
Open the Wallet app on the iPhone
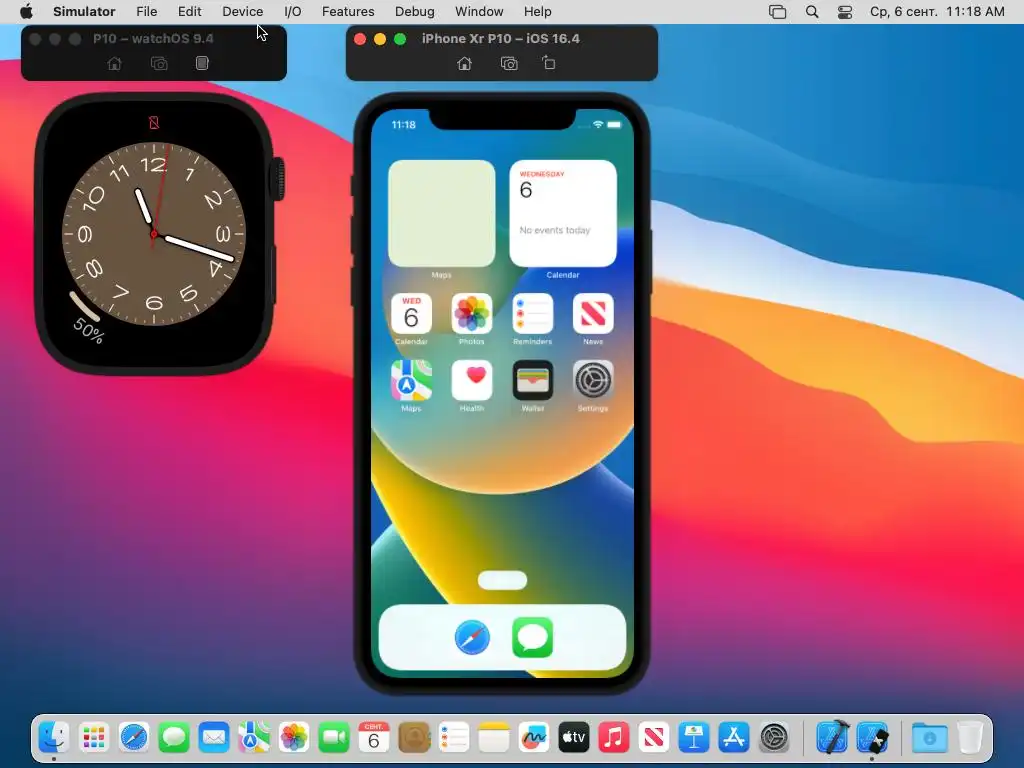pos(532,380)
